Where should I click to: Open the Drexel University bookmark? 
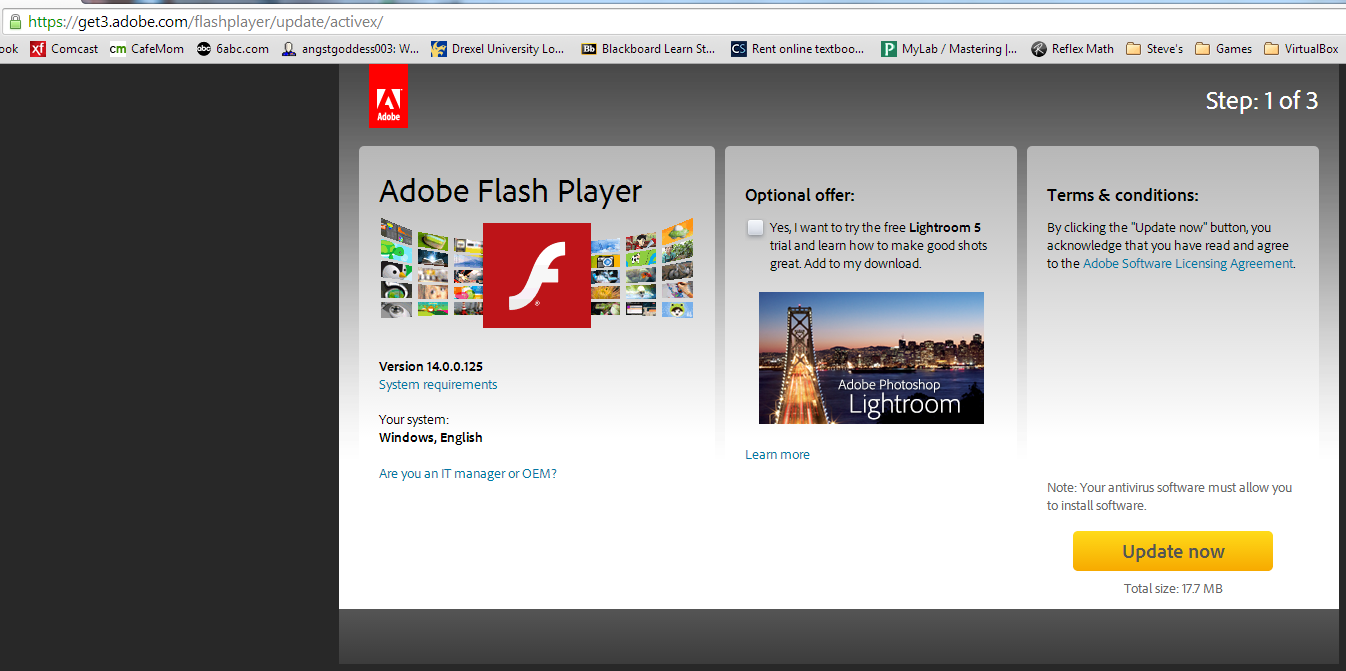(x=498, y=48)
